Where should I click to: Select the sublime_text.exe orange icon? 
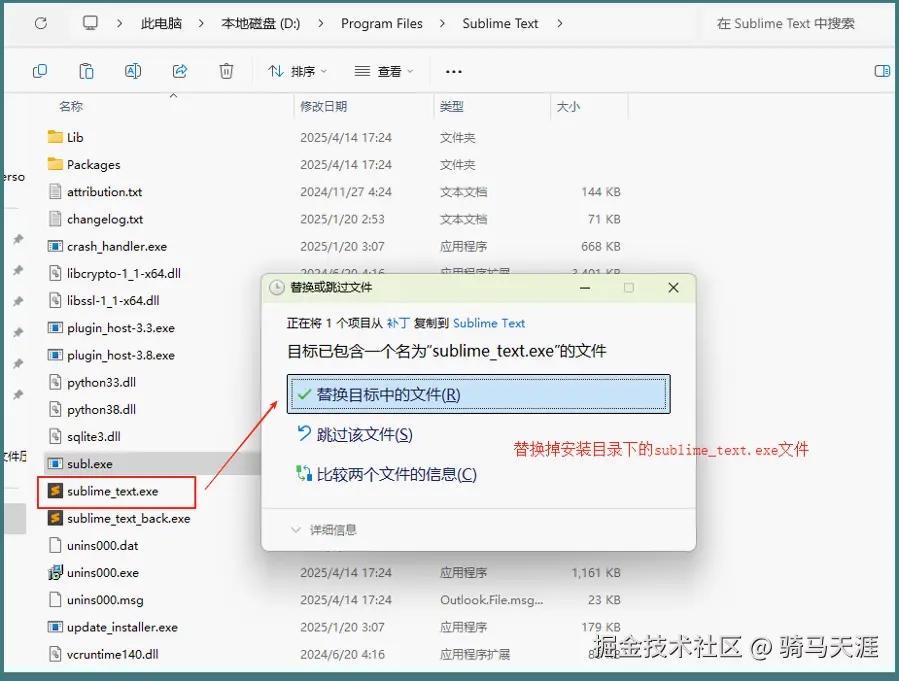55,491
